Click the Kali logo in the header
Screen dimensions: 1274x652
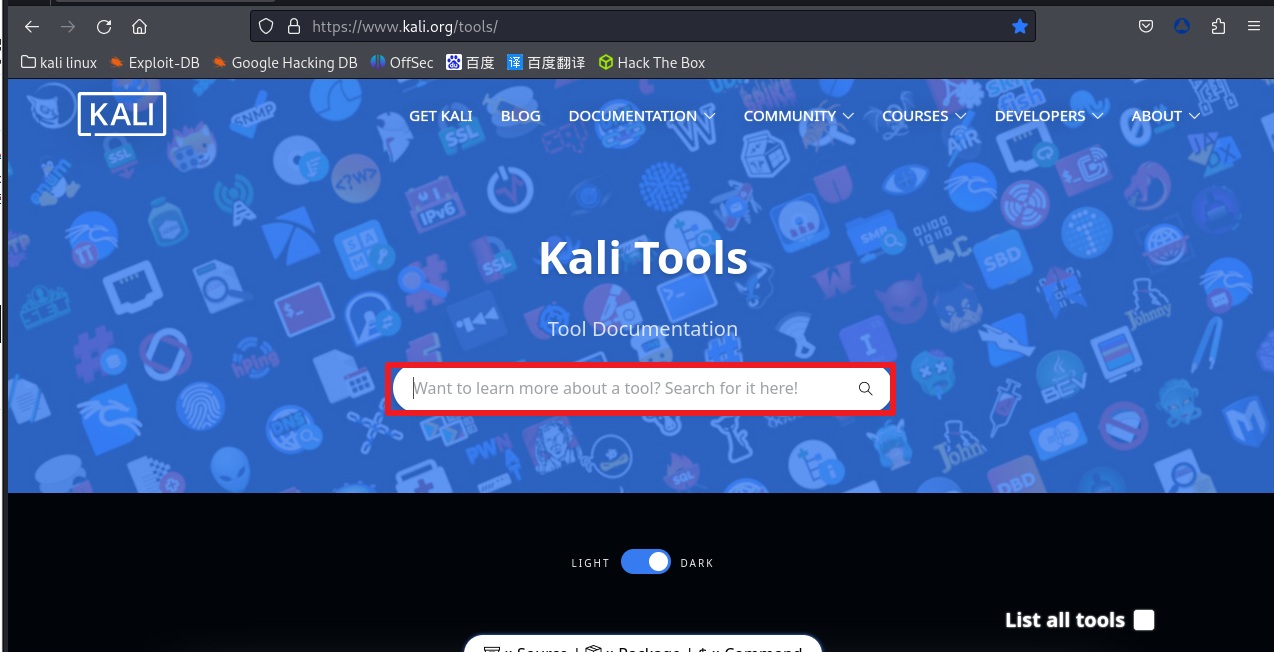122,115
